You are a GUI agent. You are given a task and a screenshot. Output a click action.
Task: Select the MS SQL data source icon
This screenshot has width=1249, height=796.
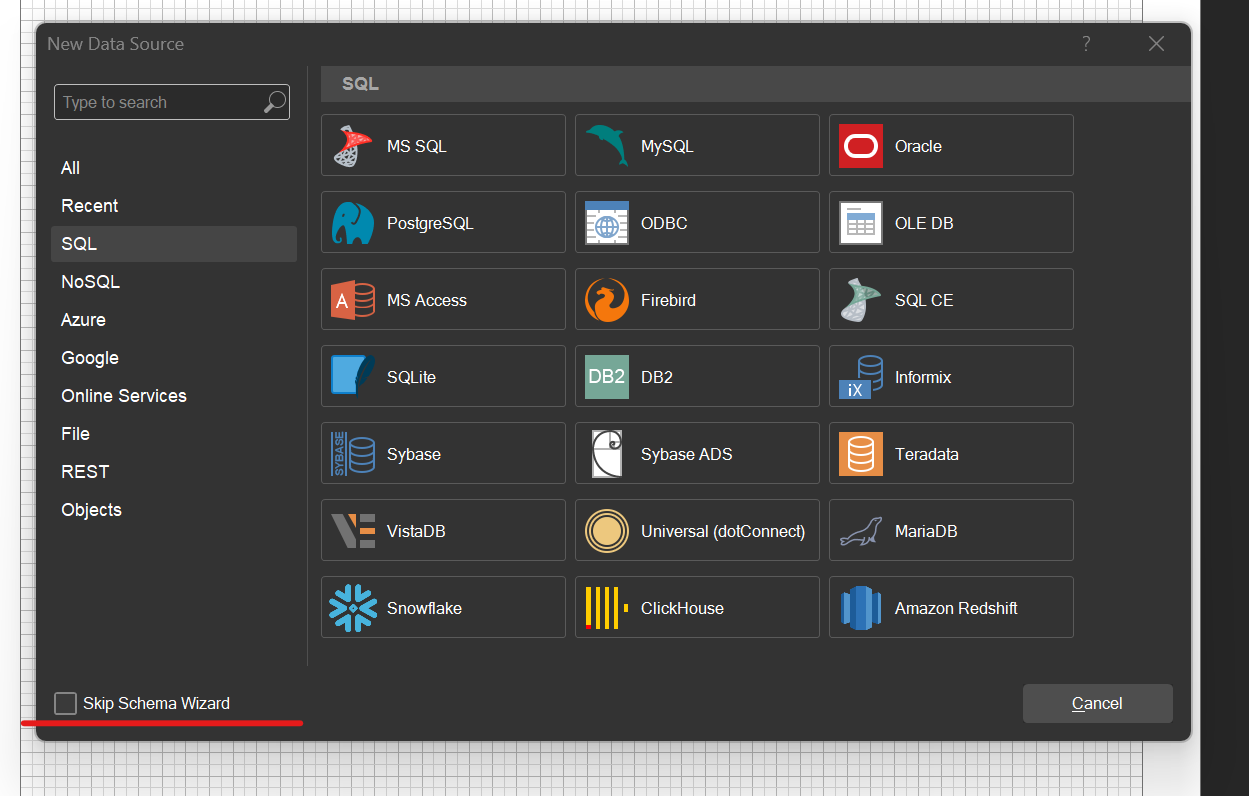pos(350,144)
